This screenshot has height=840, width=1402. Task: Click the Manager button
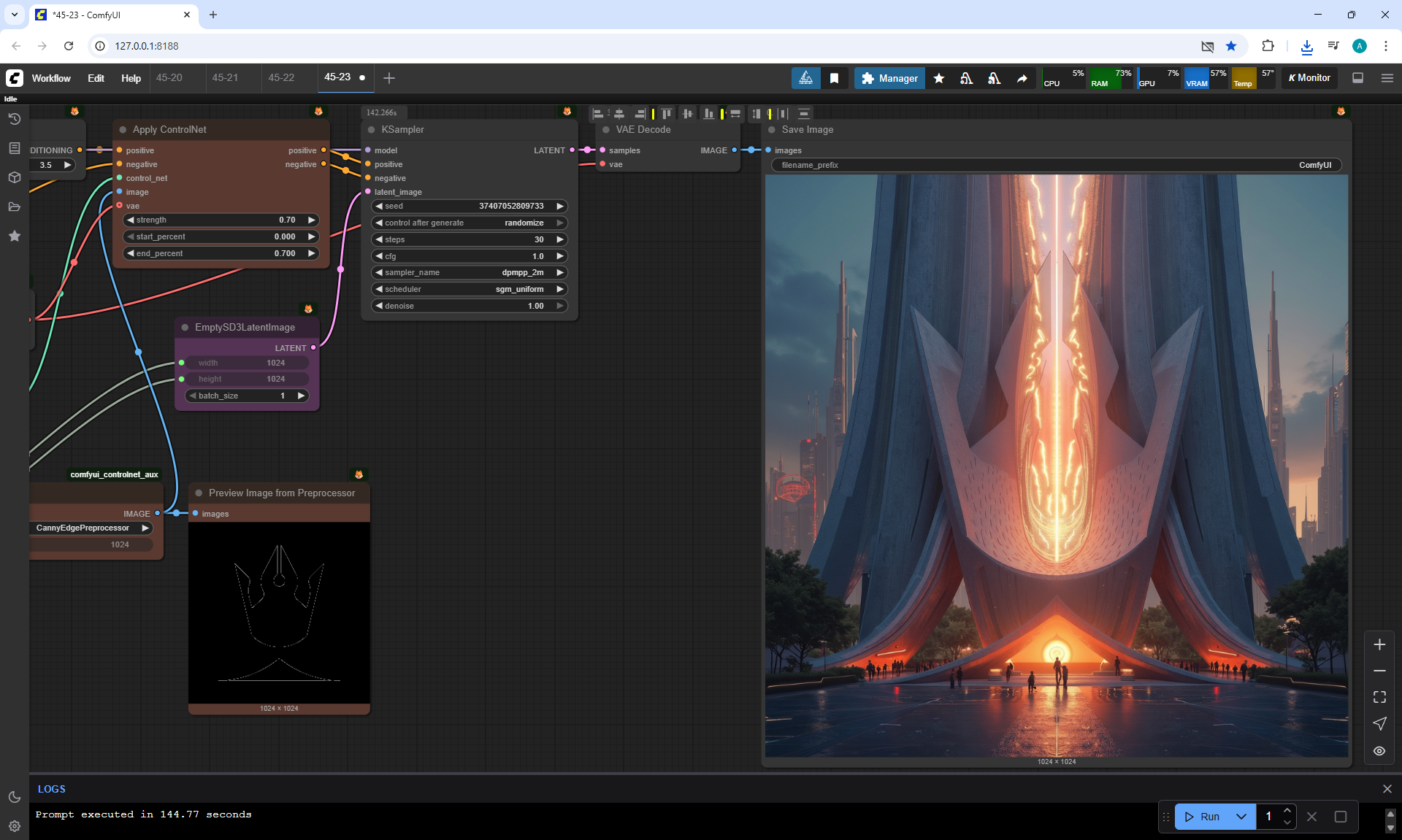889,78
